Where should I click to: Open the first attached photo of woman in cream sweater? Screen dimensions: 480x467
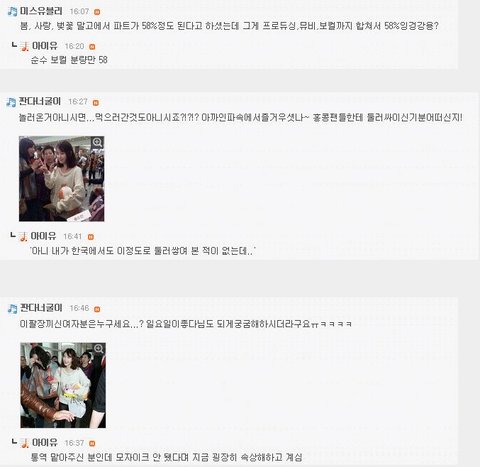(x=62, y=179)
